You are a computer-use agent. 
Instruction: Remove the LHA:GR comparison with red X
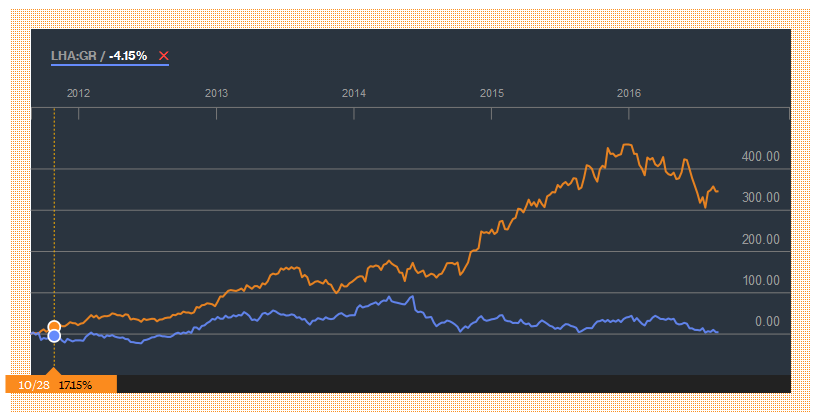coord(164,56)
